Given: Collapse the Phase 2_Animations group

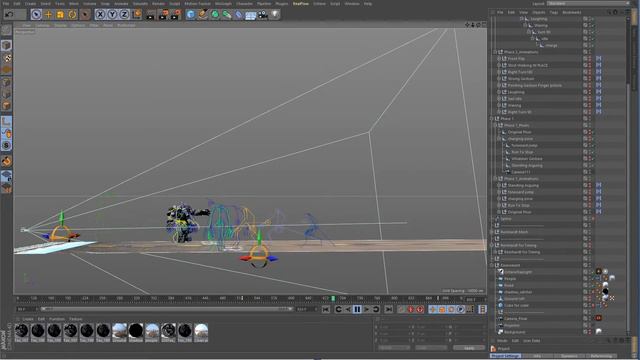Looking at the screenshot, I should tap(496, 52).
